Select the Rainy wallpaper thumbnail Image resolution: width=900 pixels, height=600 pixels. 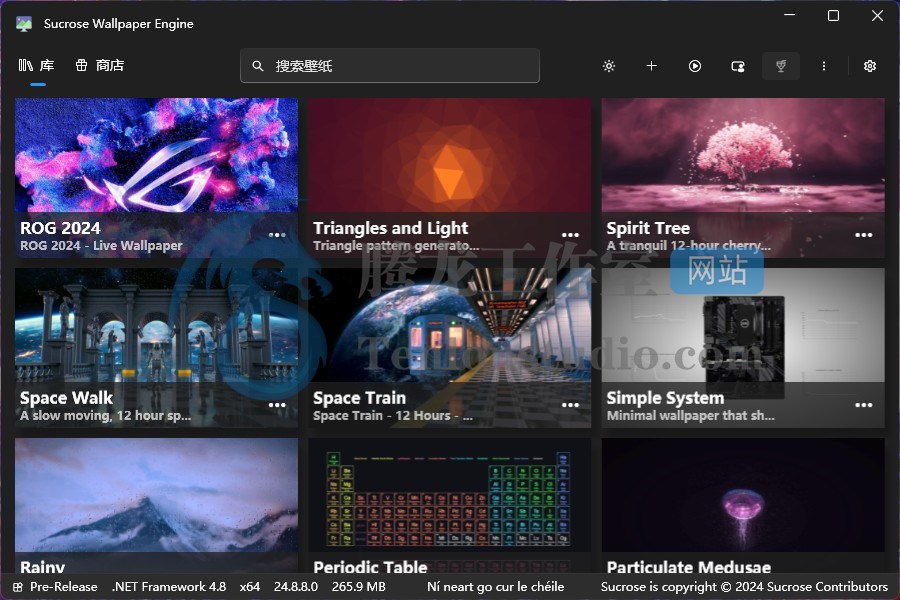pyautogui.click(x=156, y=495)
